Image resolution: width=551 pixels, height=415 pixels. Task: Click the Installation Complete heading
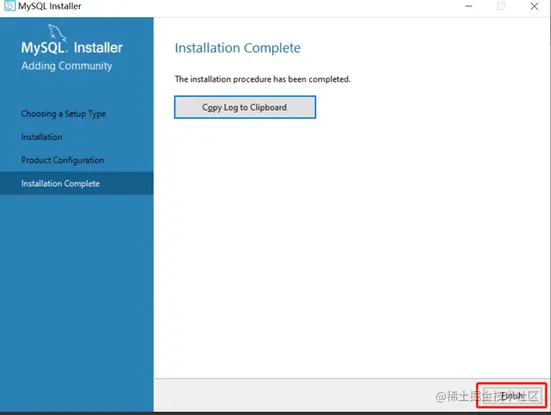pyautogui.click(x=238, y=48)
